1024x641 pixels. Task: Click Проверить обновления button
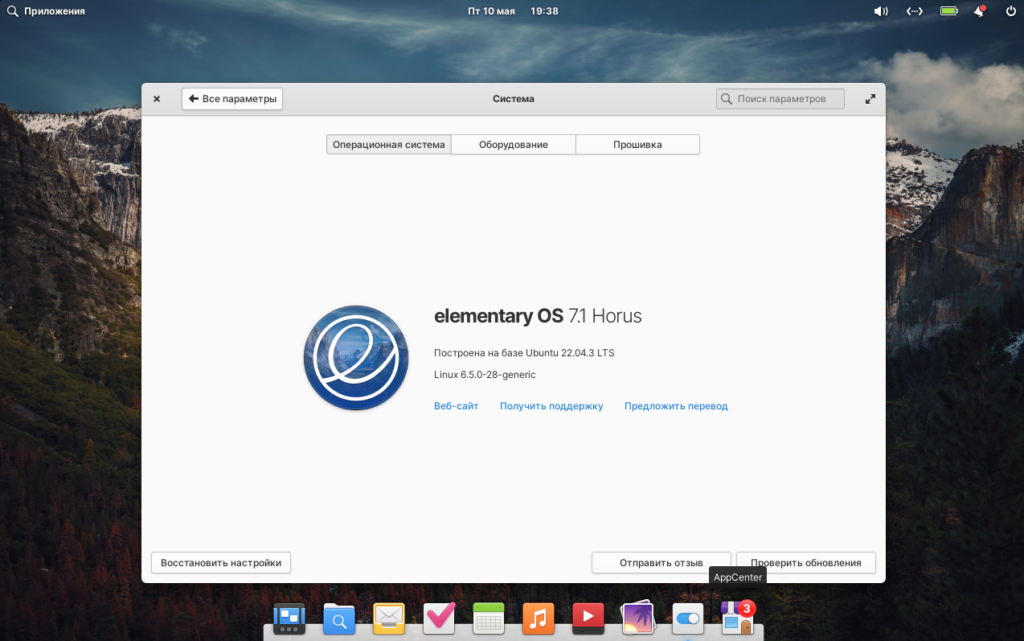(806, 563)
